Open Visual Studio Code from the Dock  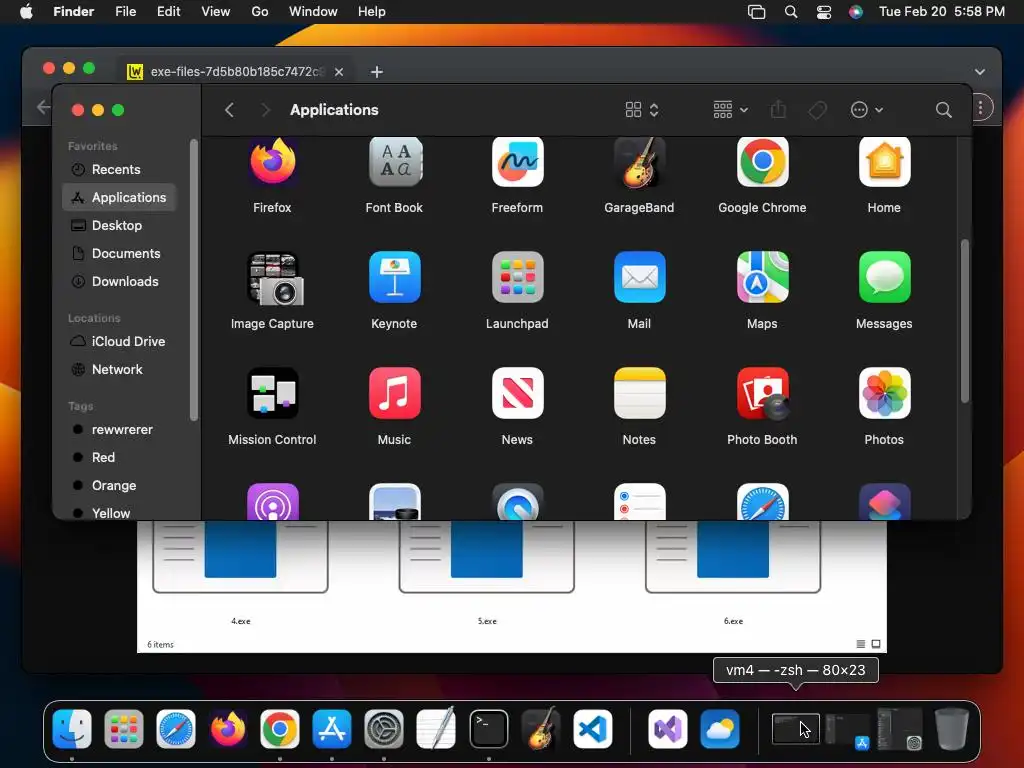click(x=592, y=729)
